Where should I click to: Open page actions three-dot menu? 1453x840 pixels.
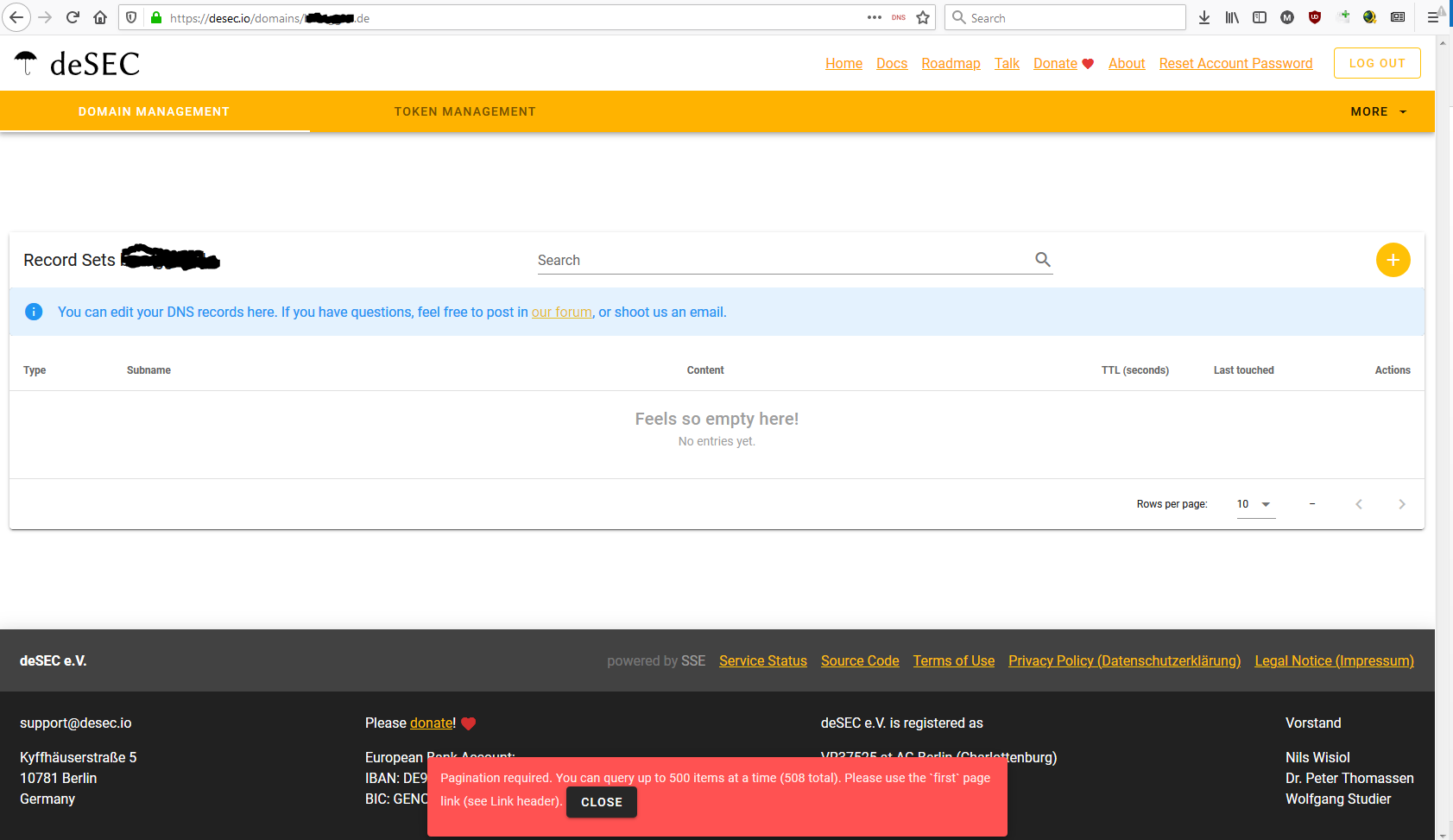coord(875,17)
